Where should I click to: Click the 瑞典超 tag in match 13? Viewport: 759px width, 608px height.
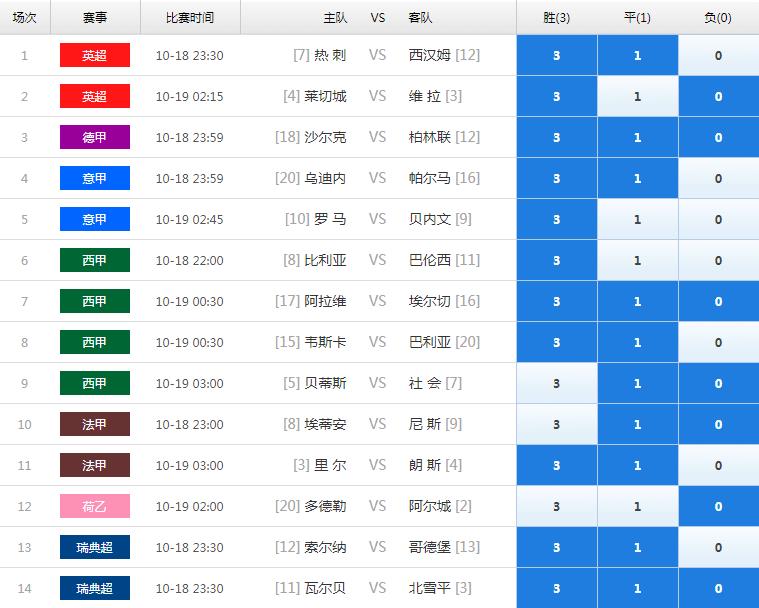coord(95,547)
